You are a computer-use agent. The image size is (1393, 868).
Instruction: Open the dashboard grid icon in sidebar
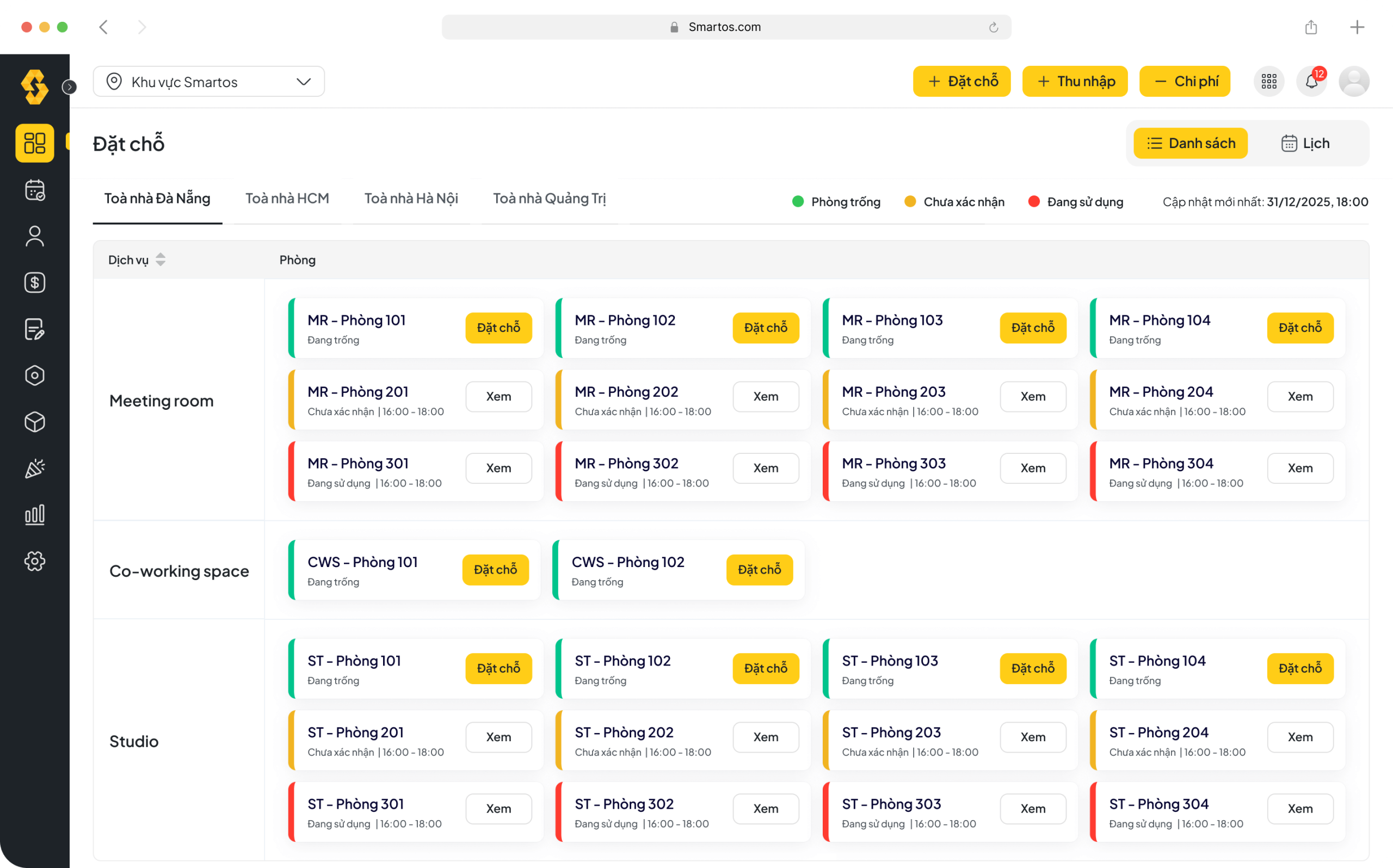pyautogui.click(x=34, y=143)
